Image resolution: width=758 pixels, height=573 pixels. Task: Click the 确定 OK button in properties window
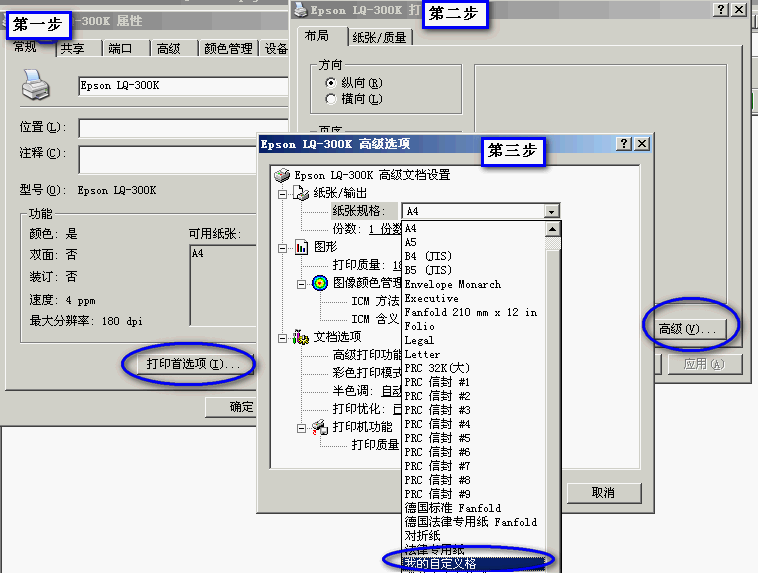tap(232, 407)
